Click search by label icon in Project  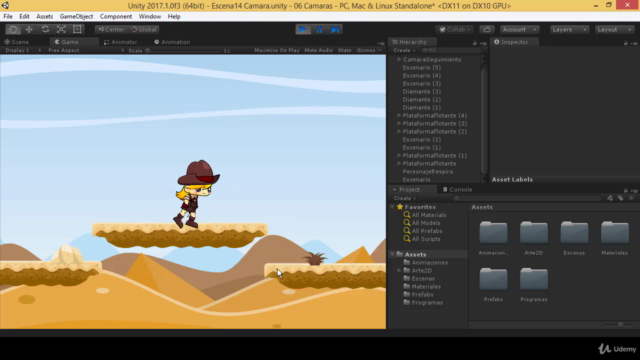coord(620,198)
